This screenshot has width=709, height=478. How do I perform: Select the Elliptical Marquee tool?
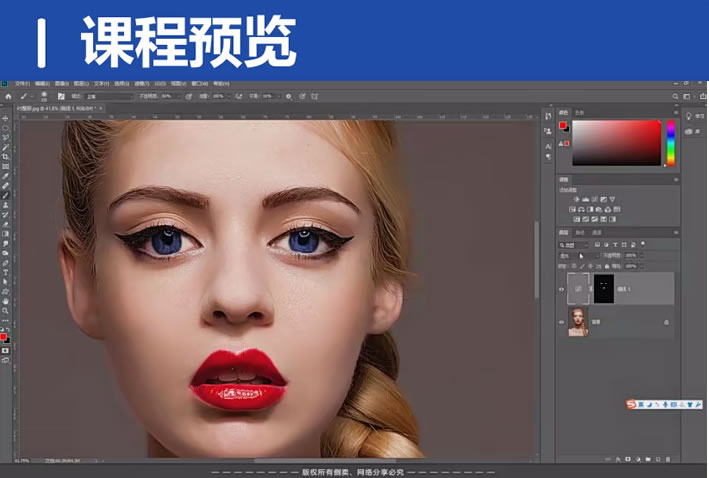coord(5,128)
